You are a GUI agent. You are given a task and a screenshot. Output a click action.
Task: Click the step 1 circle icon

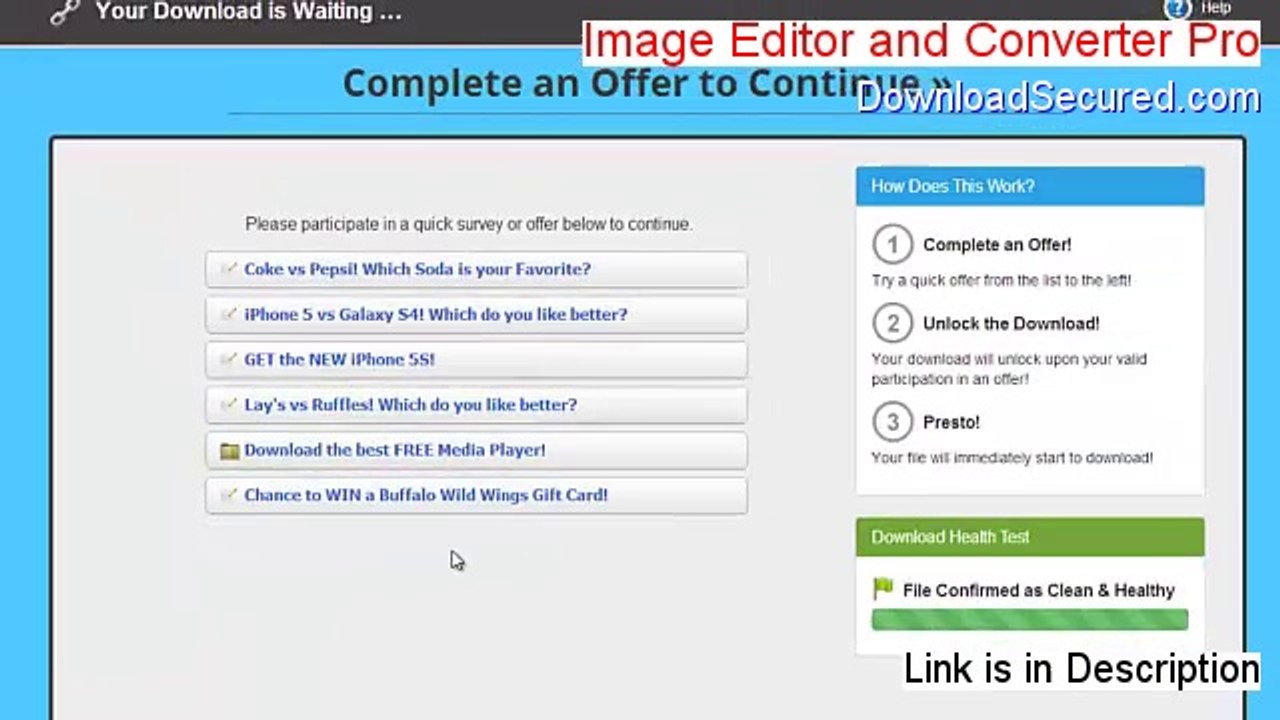(x=892, y=244)
